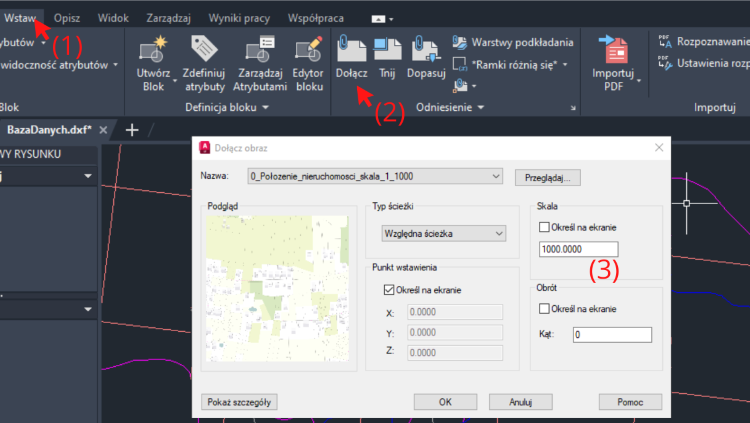Click the Kąt rotation angle field

610,334
